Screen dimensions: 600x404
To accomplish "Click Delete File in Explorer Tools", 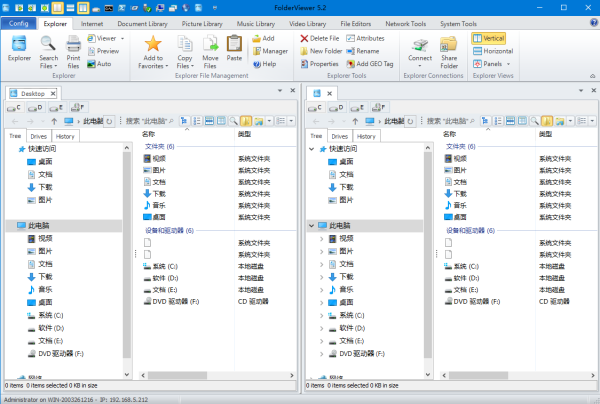I will [323, 37].
